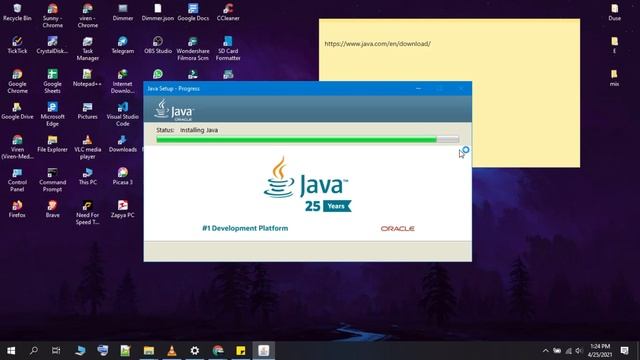Open the Need For Speed desktop shortcut
640x360 pixels.
point(88,212)
